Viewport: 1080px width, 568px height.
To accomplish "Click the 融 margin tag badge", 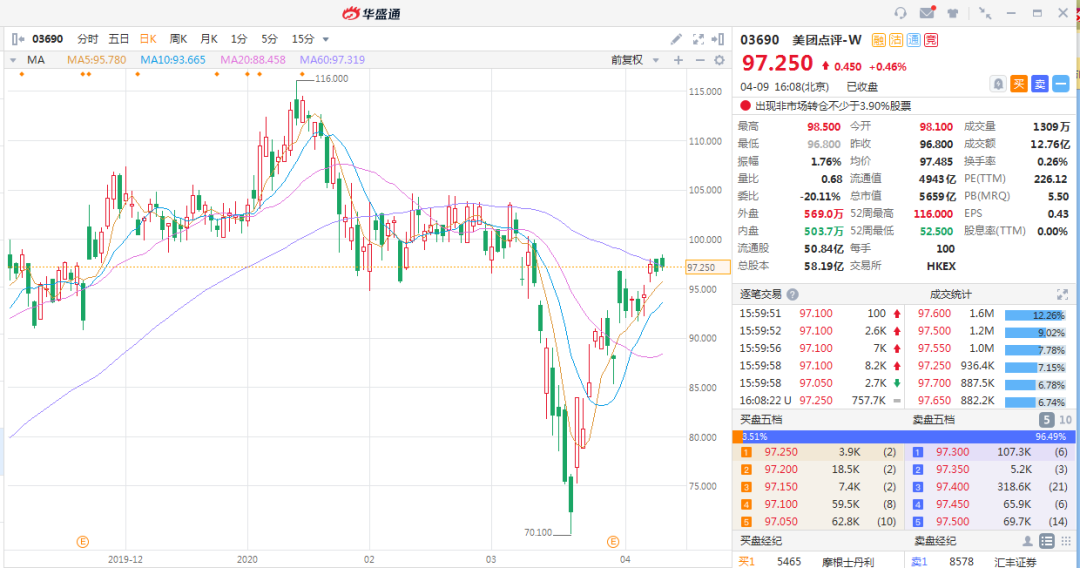I will pos(878,40).
